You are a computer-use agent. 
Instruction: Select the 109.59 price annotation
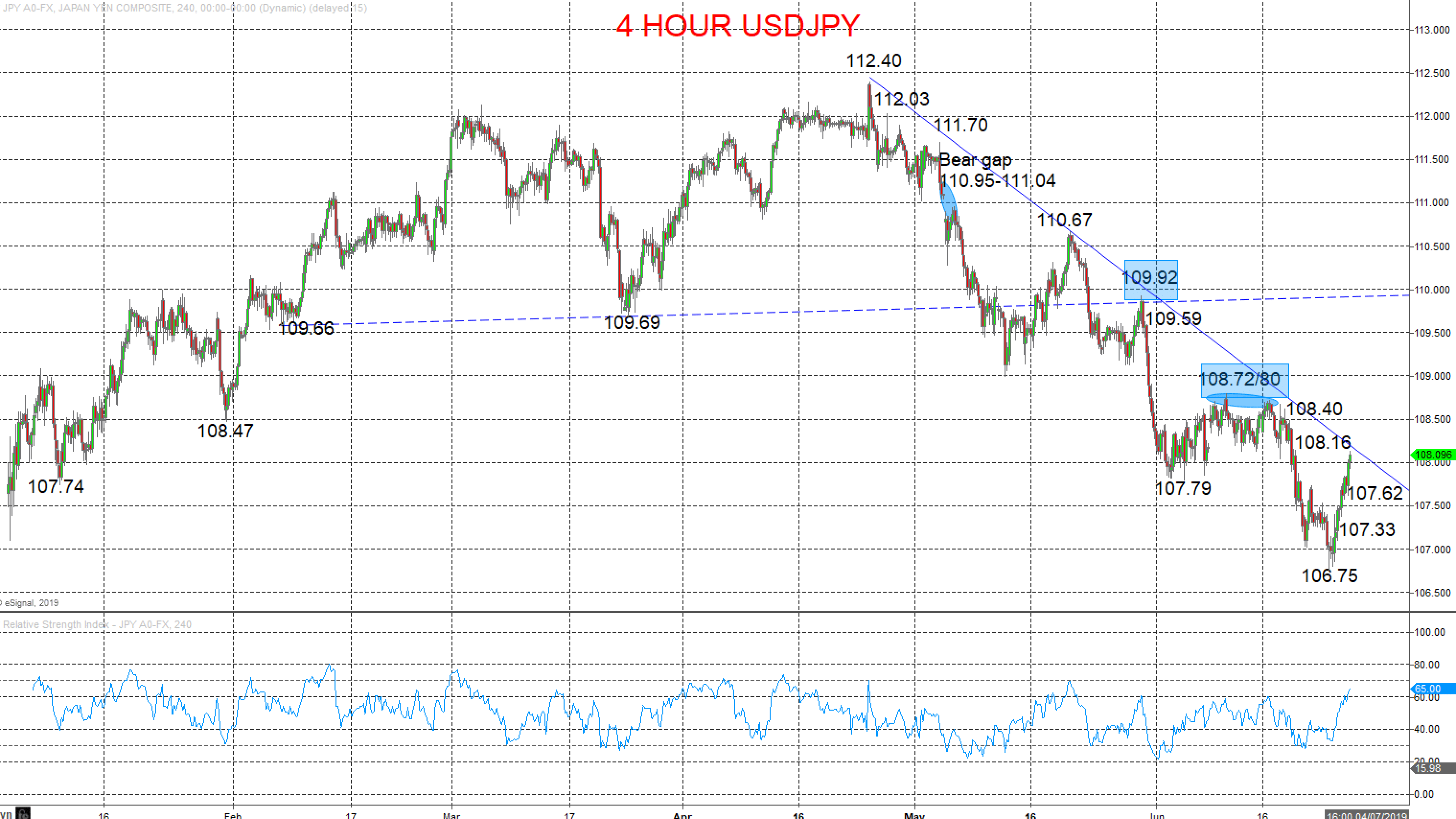point(1173,318)
